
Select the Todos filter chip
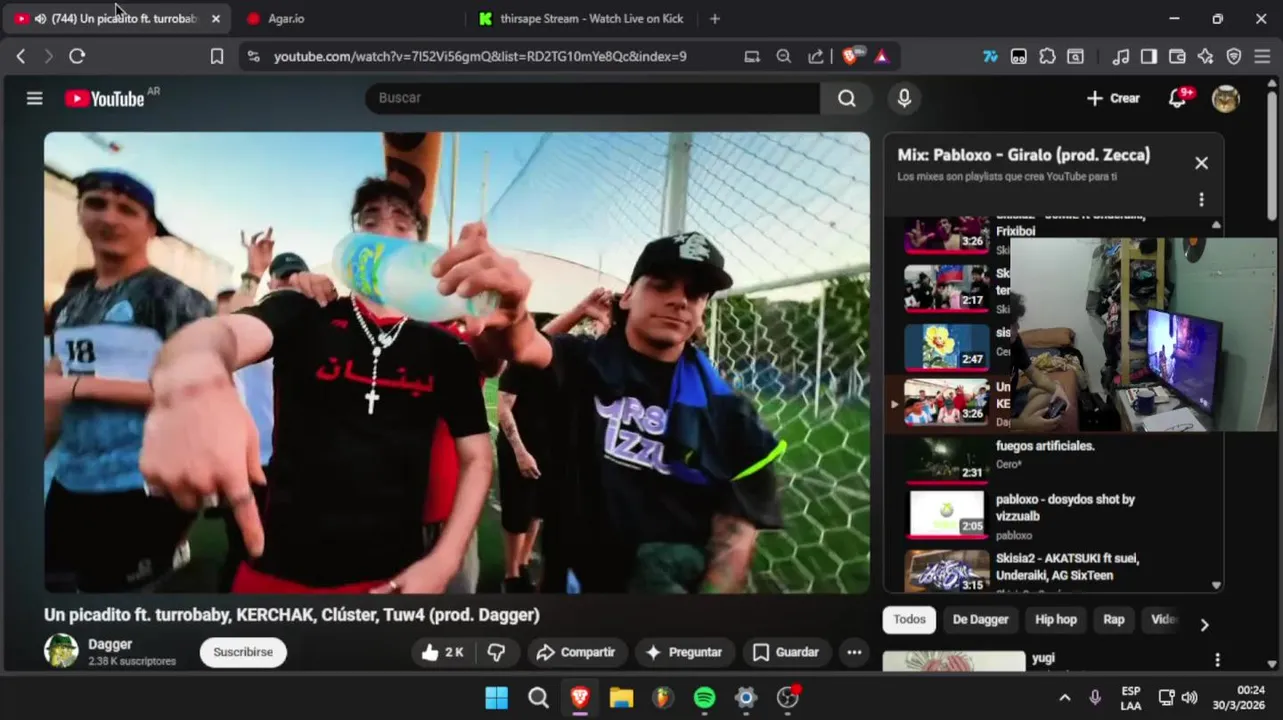point(909,620)
